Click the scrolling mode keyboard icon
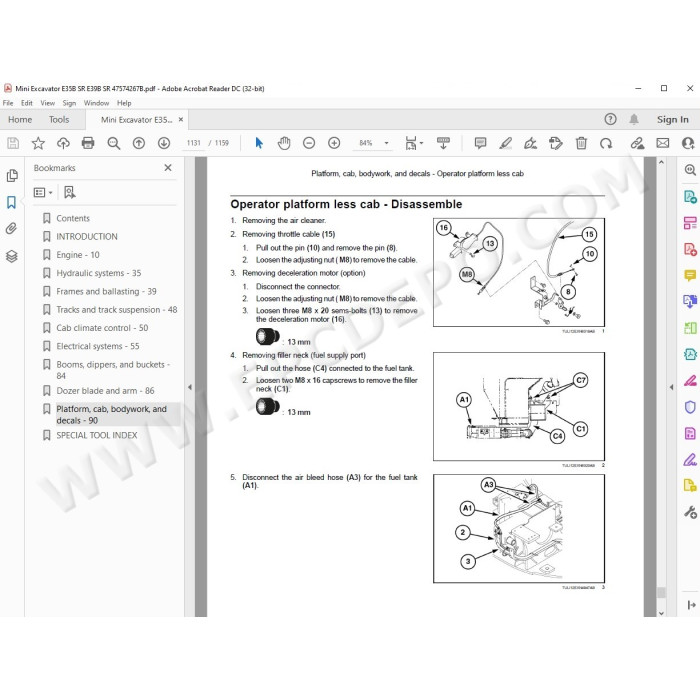The image size is (700, 700). point(443,143)
